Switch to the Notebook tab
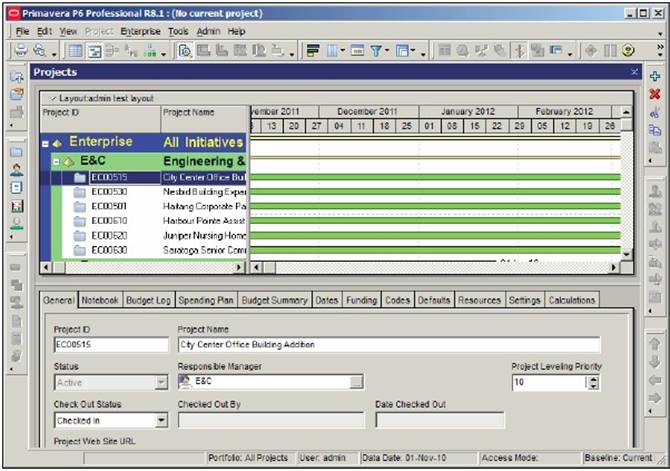This screenshot has height=471, width=670. pos(100,300)
